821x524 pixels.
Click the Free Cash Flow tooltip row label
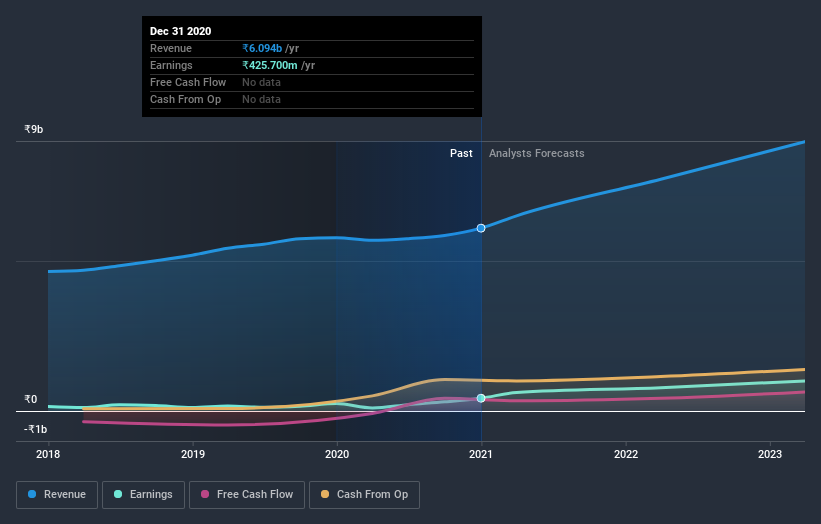click(188, 82)
